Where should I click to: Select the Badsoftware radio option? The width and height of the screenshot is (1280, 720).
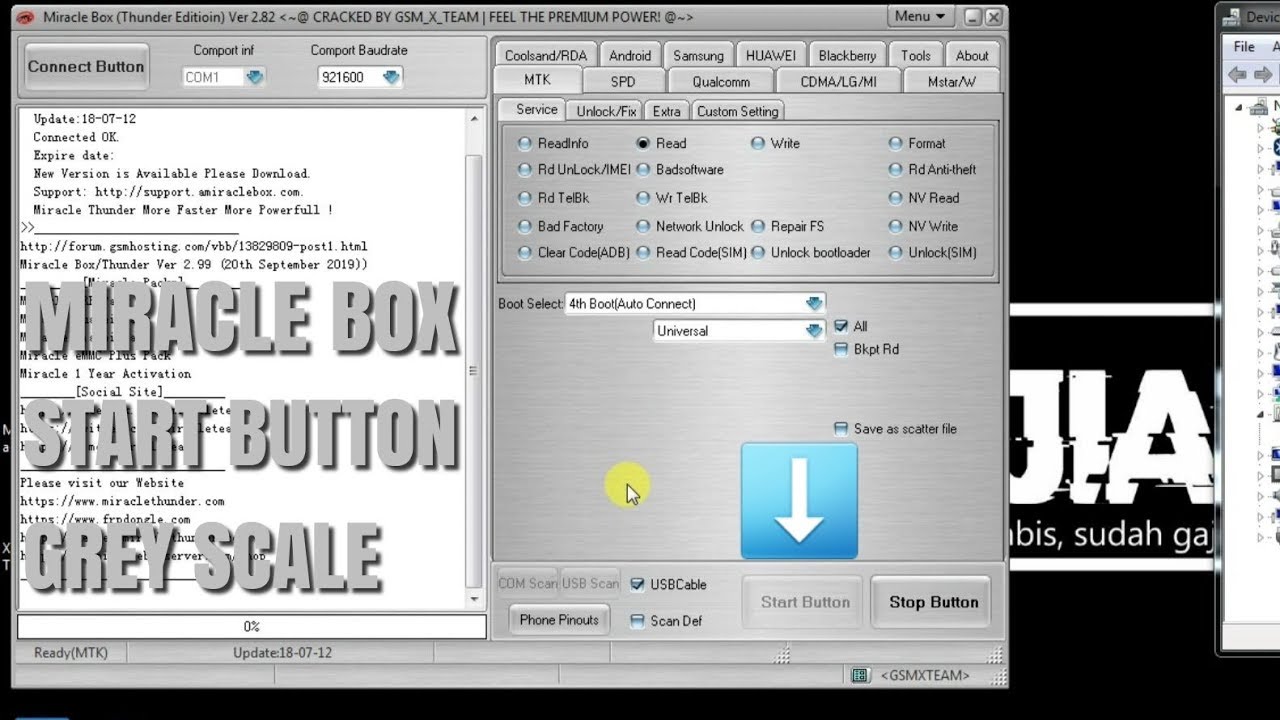point(643,170)
